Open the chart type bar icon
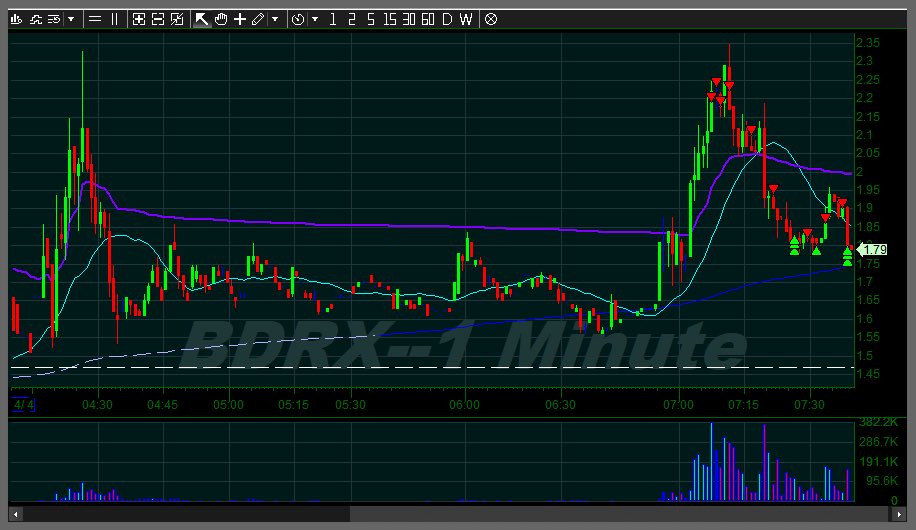This screenshot has width=916, height=530. point(16,19)
